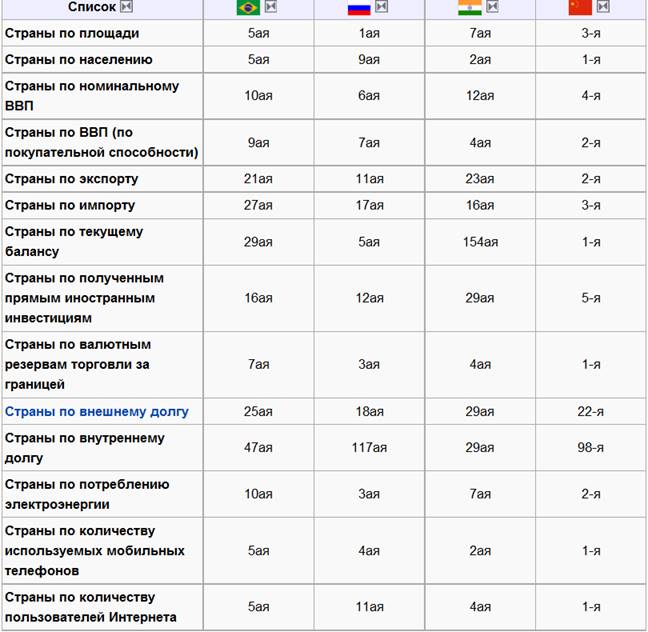The width and height of the screenshot is (648, 632).
Task: Sort by the China column
Action: pyautogui.click(x=602, y=7)
